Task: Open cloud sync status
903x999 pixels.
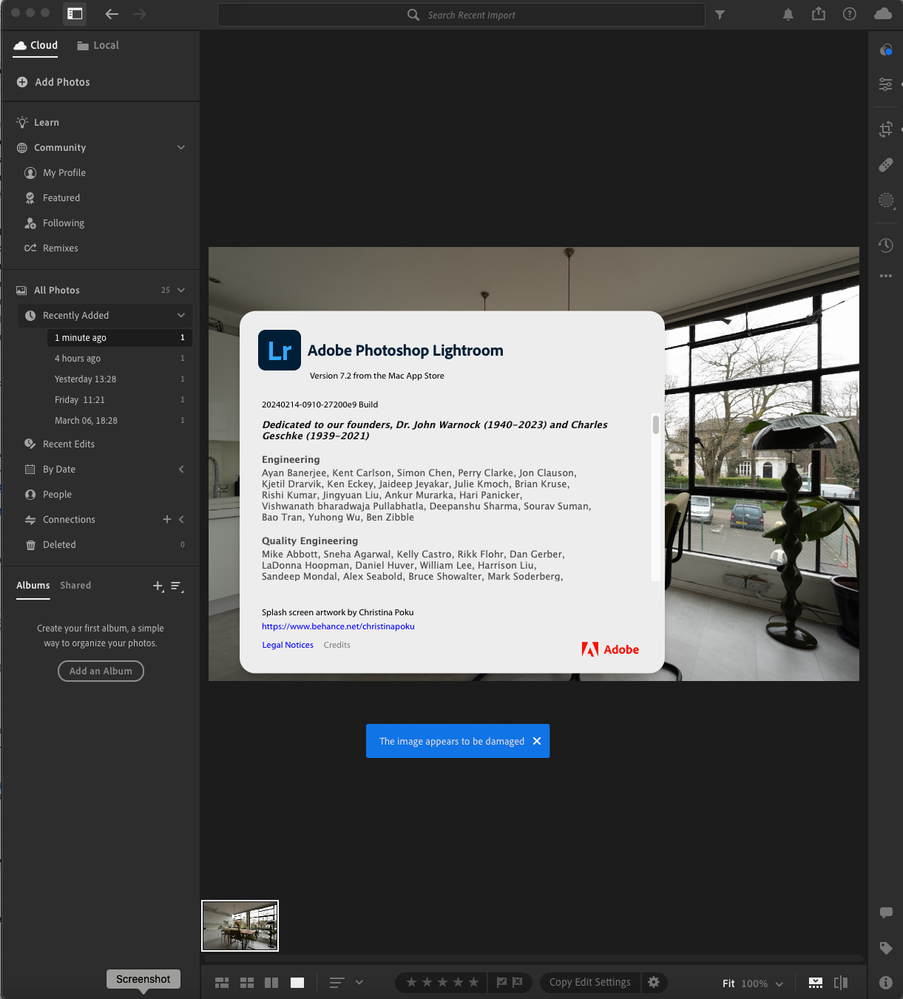Action: pos(881,13)
